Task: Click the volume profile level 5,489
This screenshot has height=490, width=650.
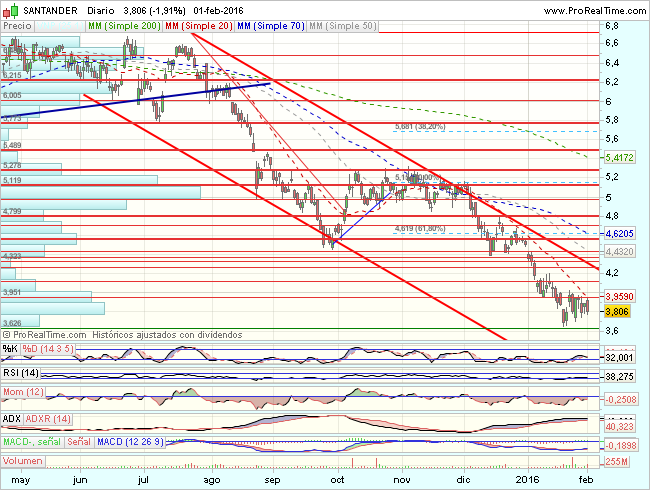Action: (x=12, y=145)
